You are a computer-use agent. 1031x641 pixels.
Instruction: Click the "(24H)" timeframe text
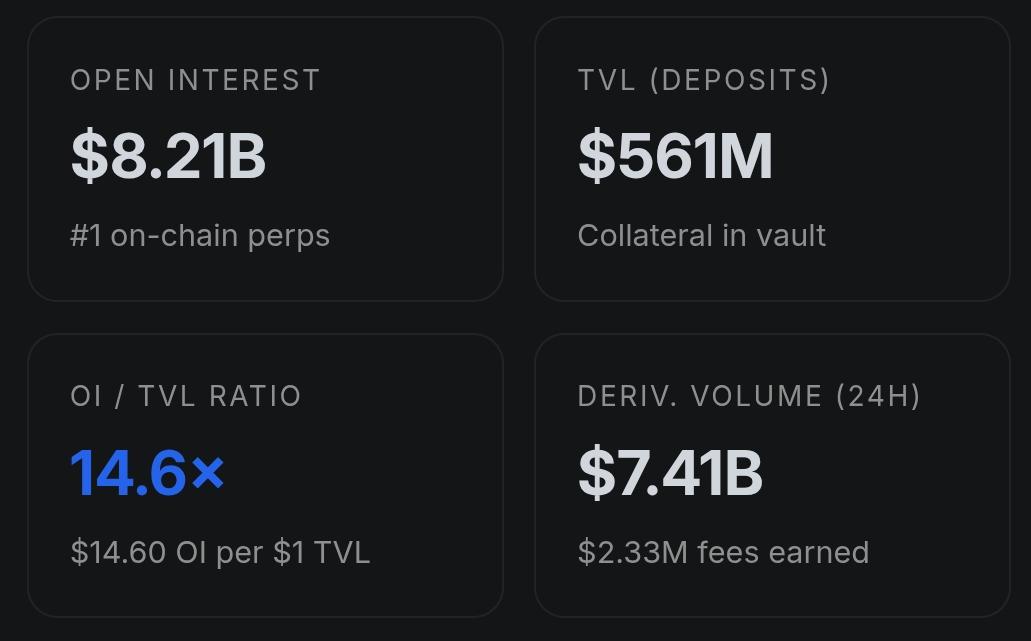pyautogui.click(x=878, y=396)
